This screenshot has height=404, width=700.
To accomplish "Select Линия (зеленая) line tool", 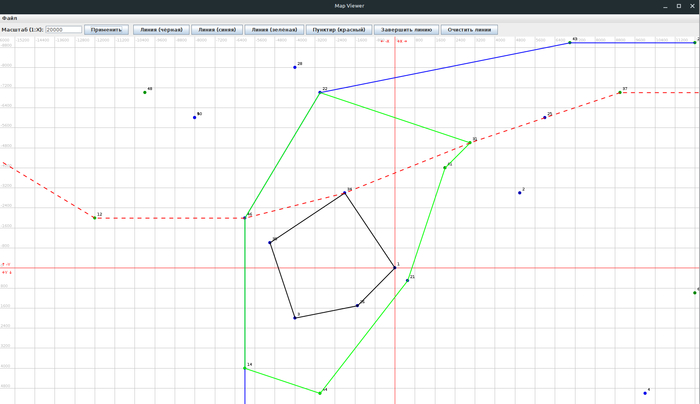I will [274, 30].
